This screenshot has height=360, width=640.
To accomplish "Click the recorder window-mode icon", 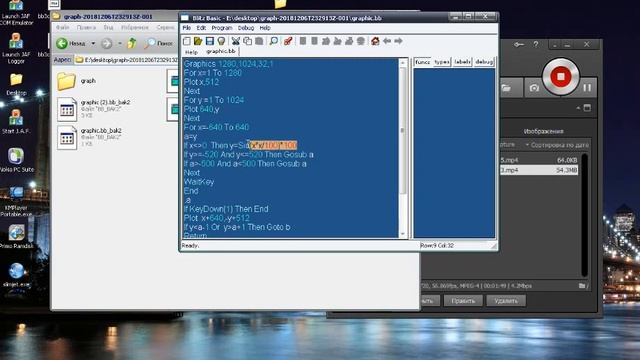I will (587, 108).
